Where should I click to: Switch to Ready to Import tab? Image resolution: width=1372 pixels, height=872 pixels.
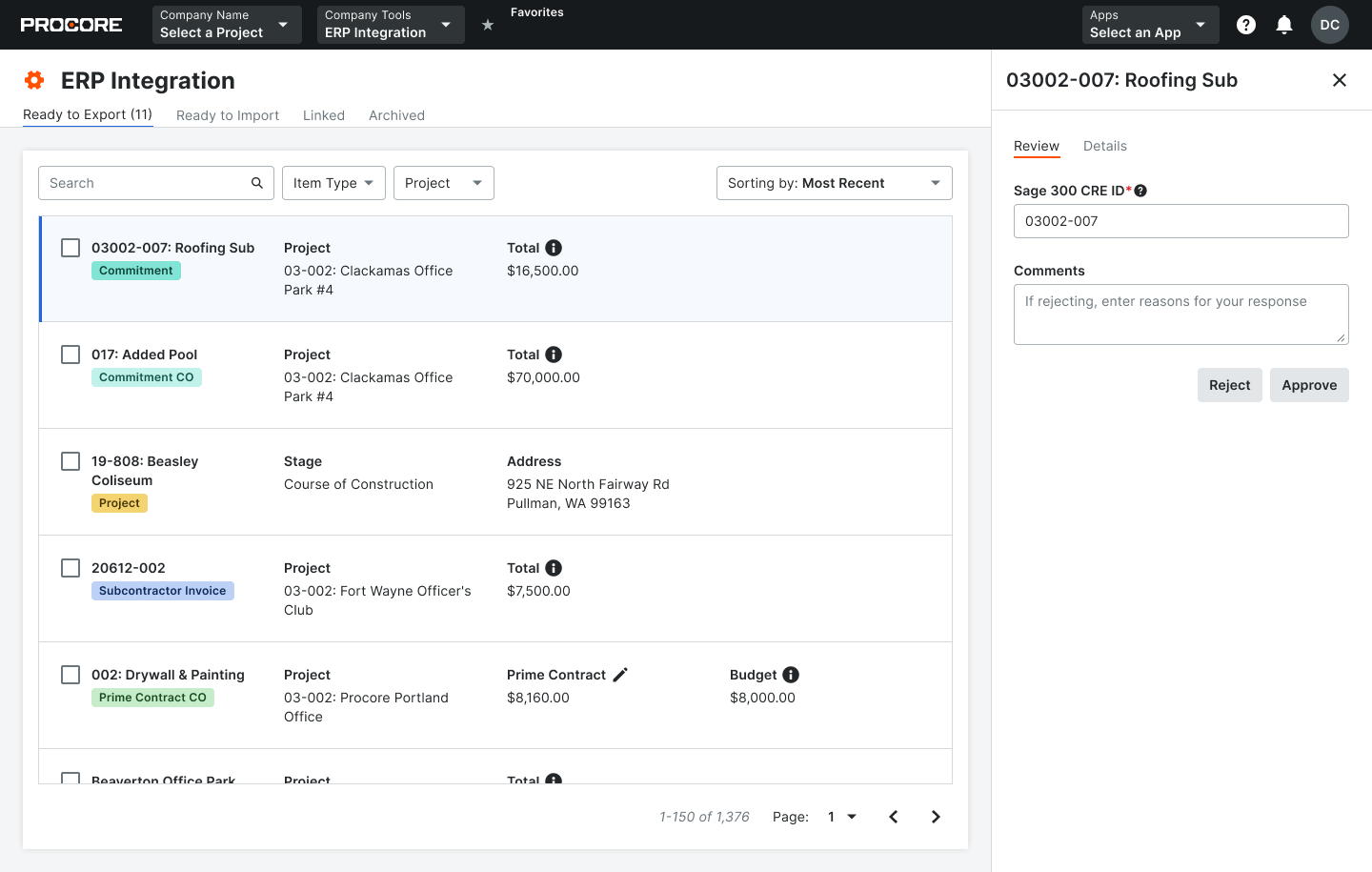click(228, 115)
